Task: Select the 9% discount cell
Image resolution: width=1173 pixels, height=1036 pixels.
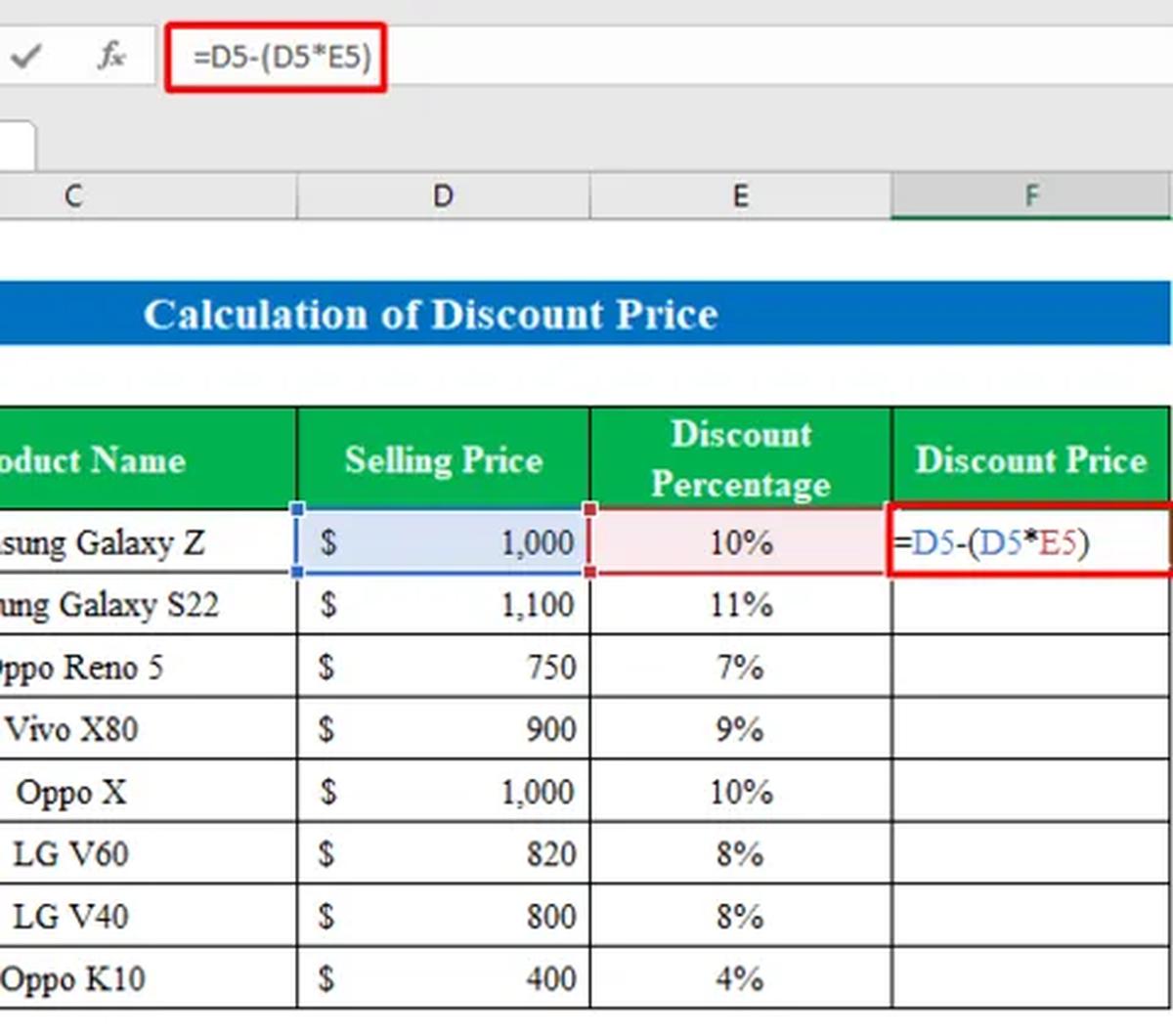Action: [x=741, y=729]
